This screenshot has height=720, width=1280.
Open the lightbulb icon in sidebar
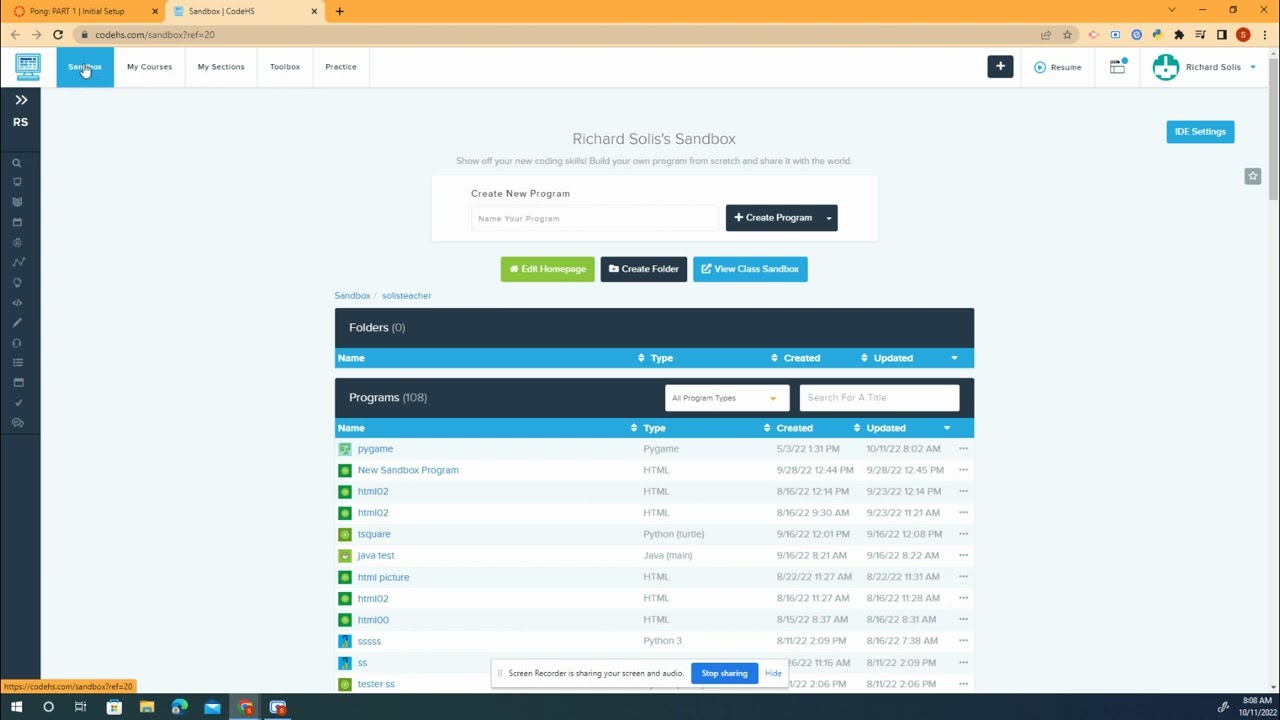(x=17, y=283)
